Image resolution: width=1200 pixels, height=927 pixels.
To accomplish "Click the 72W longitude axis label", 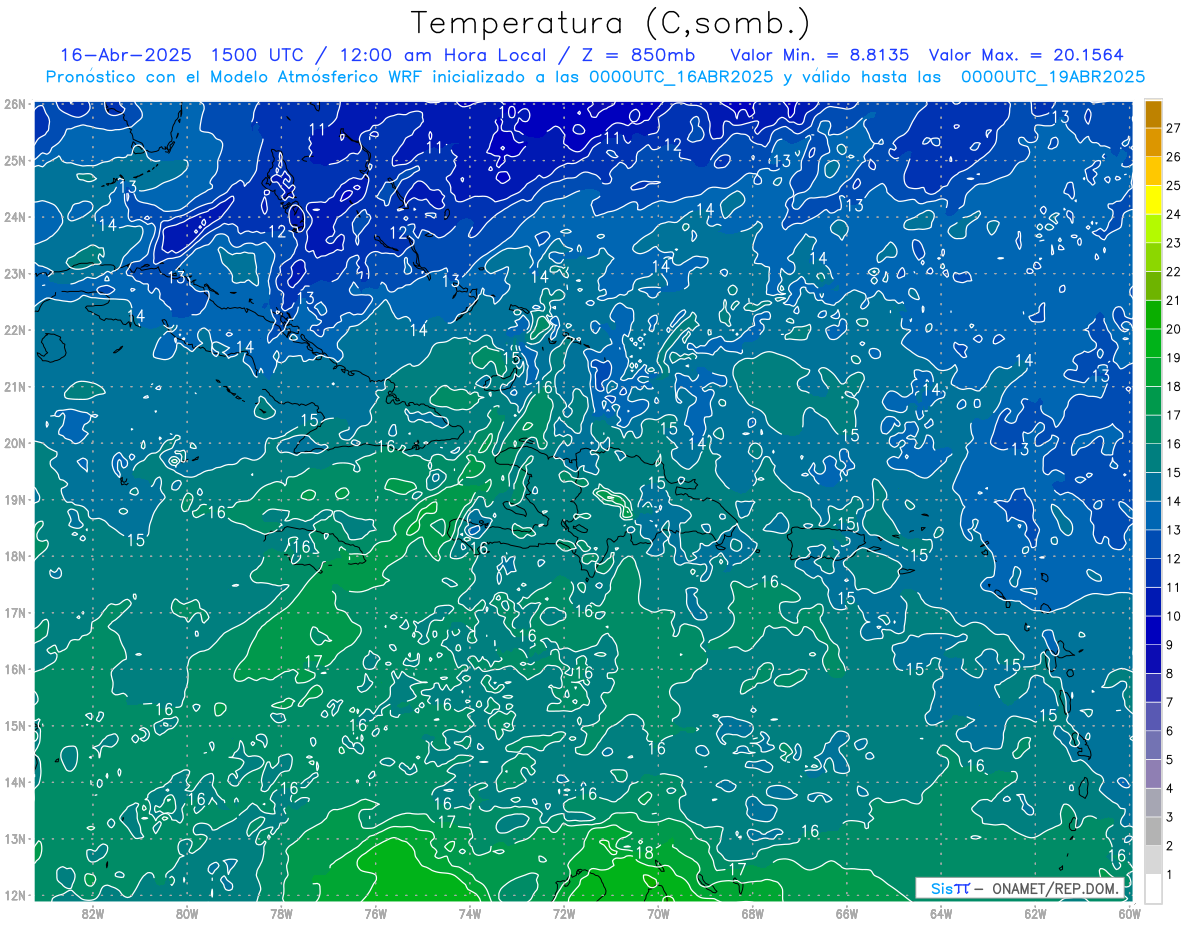I will (x=564, y=913).
